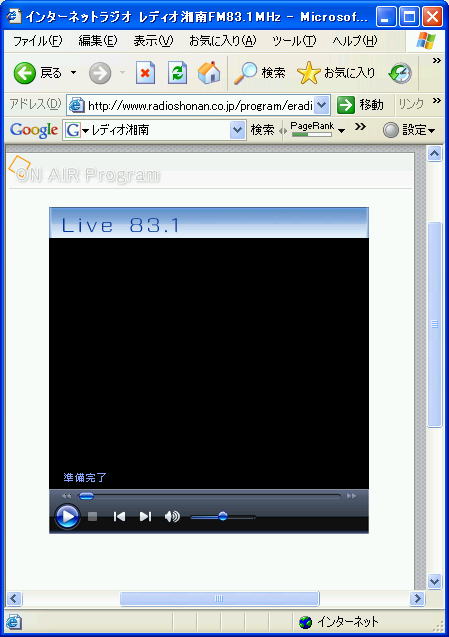Click the player's volume slider

click(x=223, y=517)
